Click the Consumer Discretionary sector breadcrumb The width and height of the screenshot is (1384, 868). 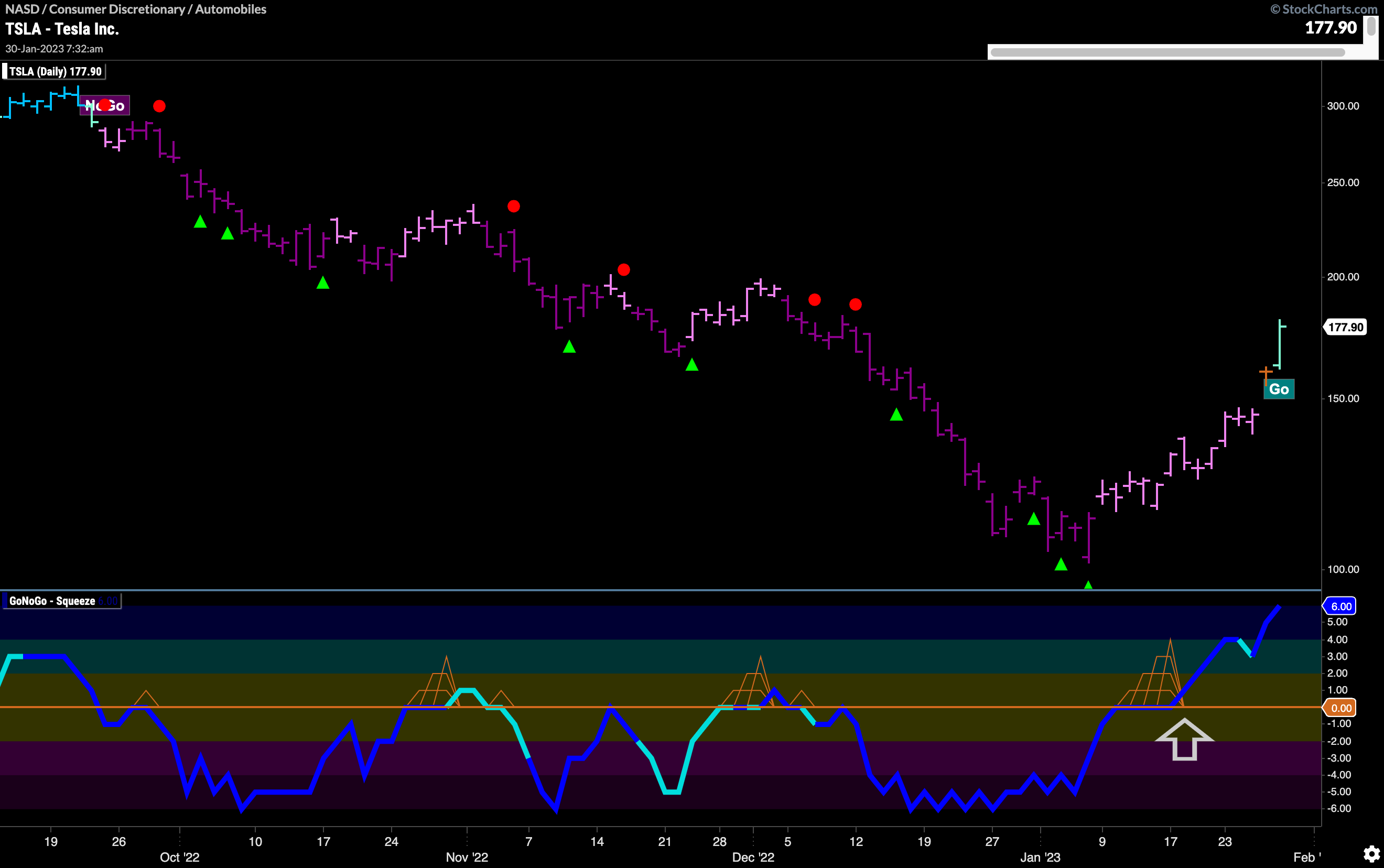pos(117,9)
